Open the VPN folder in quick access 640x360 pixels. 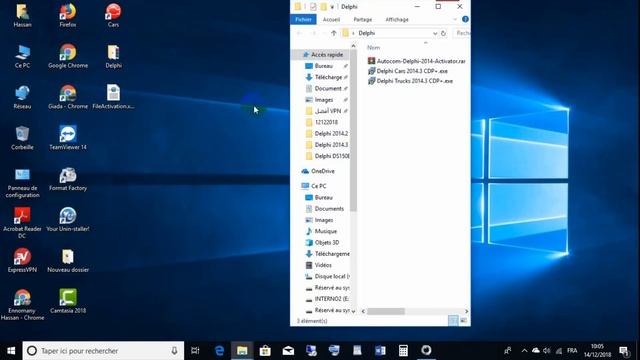pyautogui.click(x=328, y=111)
